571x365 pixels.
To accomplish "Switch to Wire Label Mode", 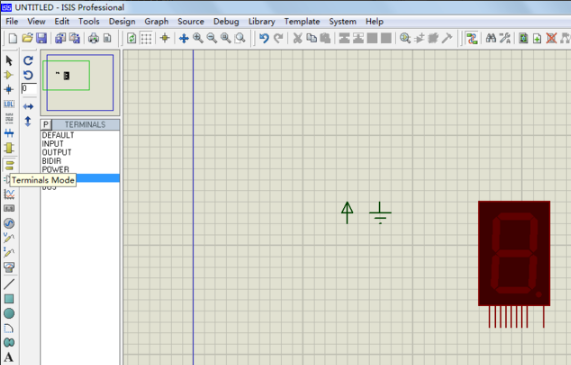I will tap(9, 104).
